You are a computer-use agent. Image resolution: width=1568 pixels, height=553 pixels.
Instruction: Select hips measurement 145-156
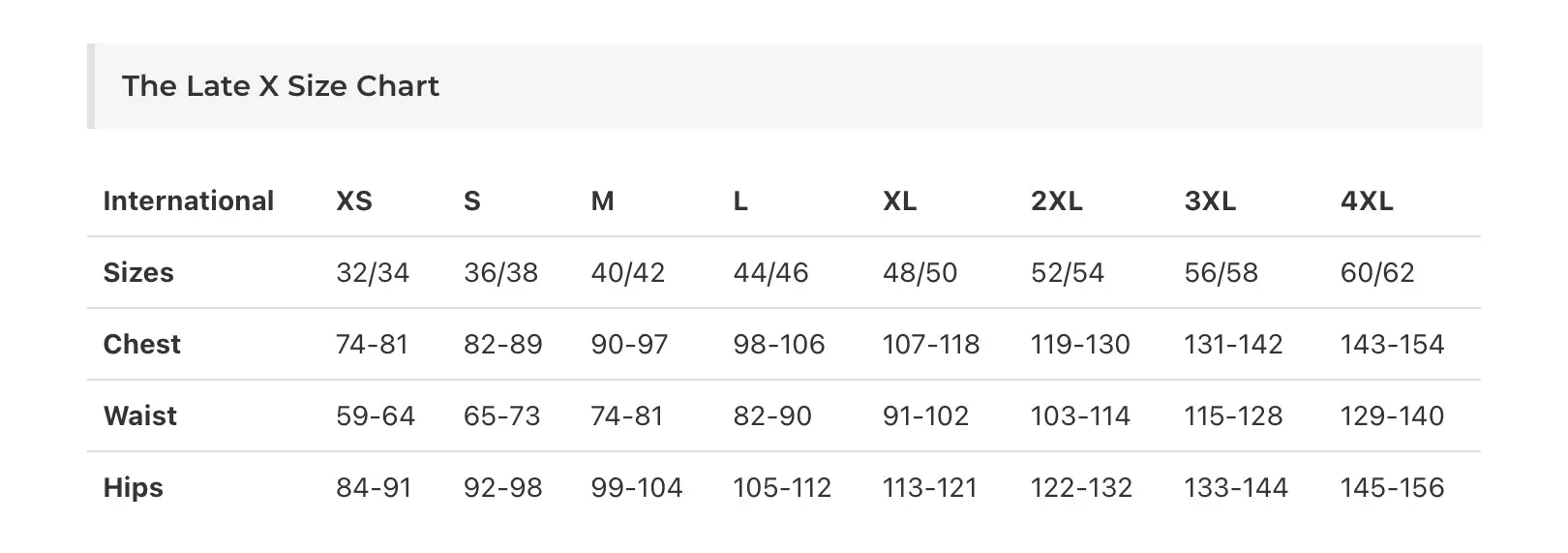(1392, 488)
